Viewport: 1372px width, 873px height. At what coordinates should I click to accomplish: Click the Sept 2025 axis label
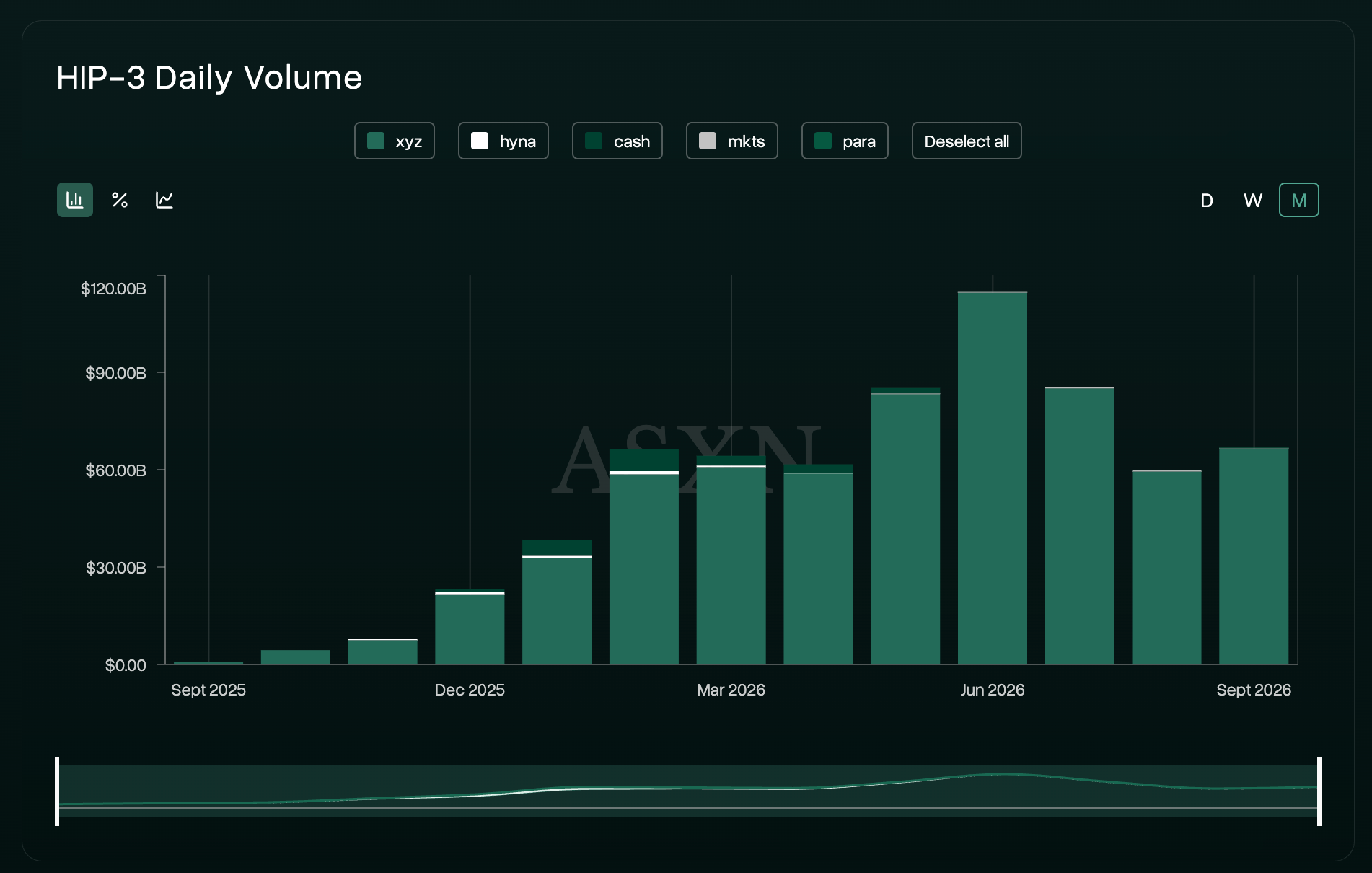click(x=208, y=690)
